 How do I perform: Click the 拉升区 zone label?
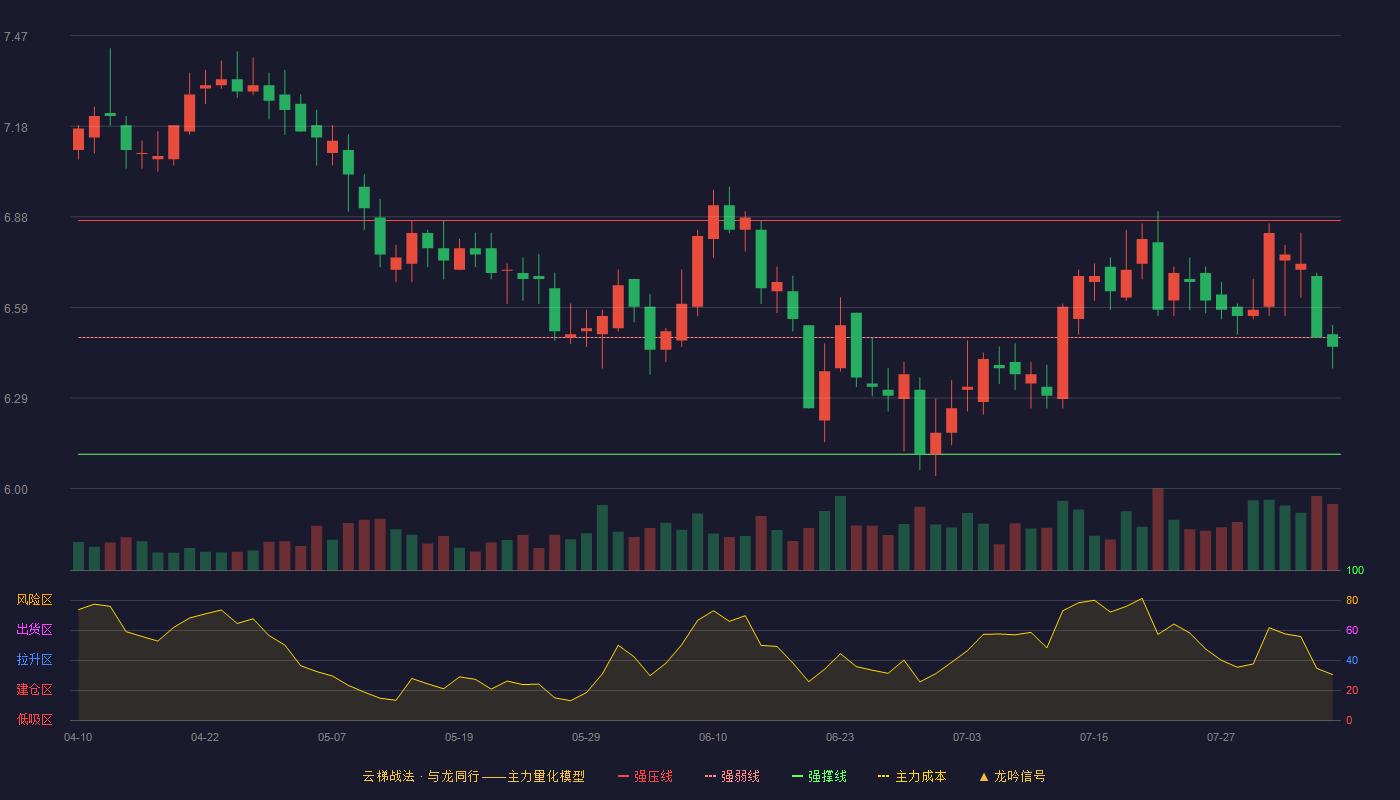pyautogui.click(x=34, y=660)
